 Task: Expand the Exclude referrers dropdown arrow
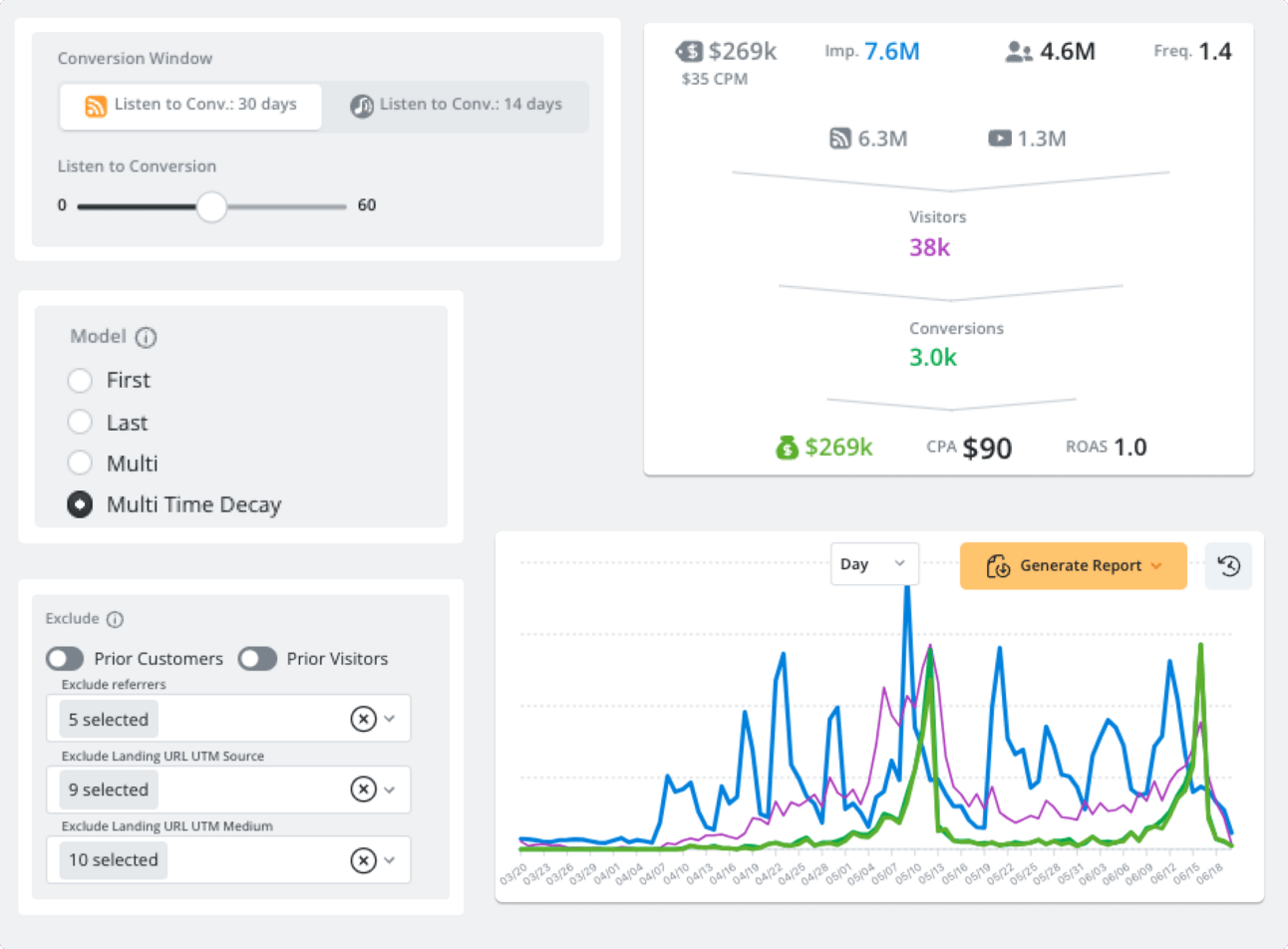click(390, 719)
